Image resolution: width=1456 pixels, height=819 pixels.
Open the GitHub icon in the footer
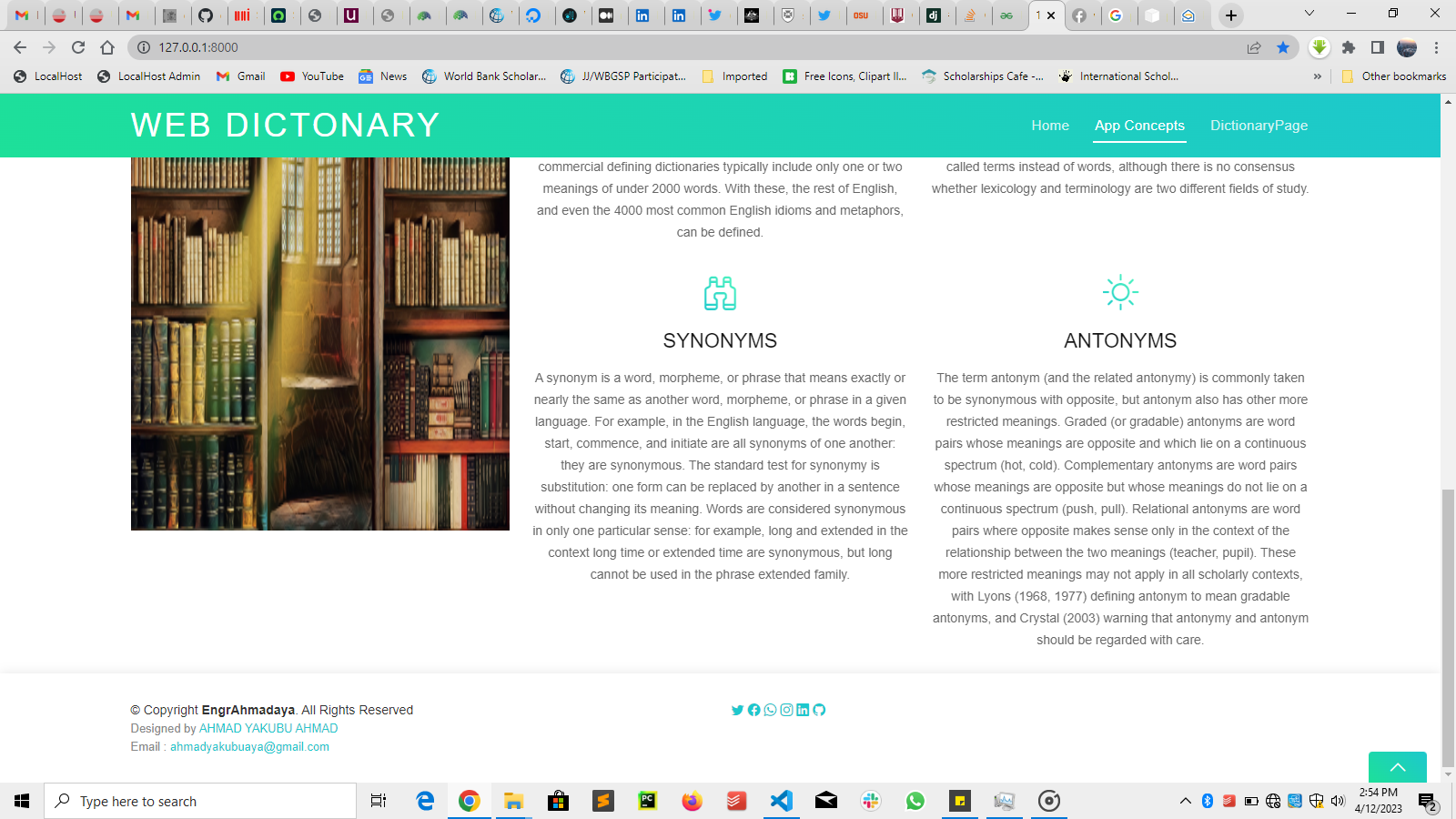pyautogui.click(x=820, y=710)
